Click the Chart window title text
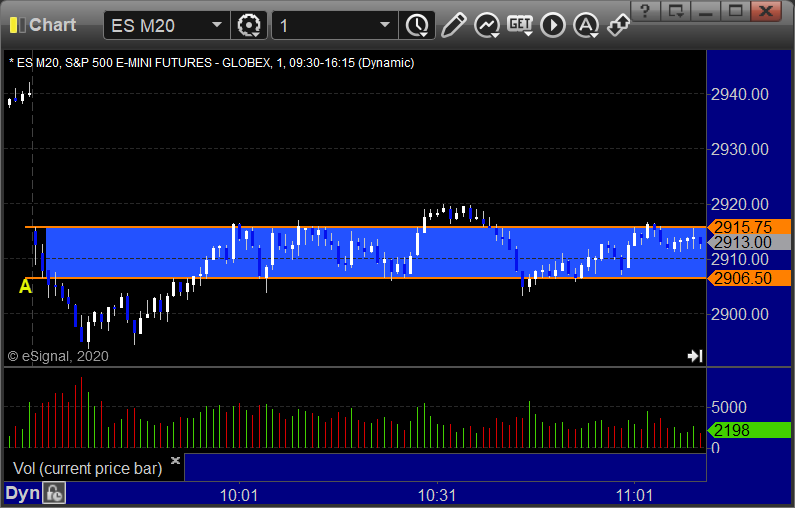 (53, 25)
